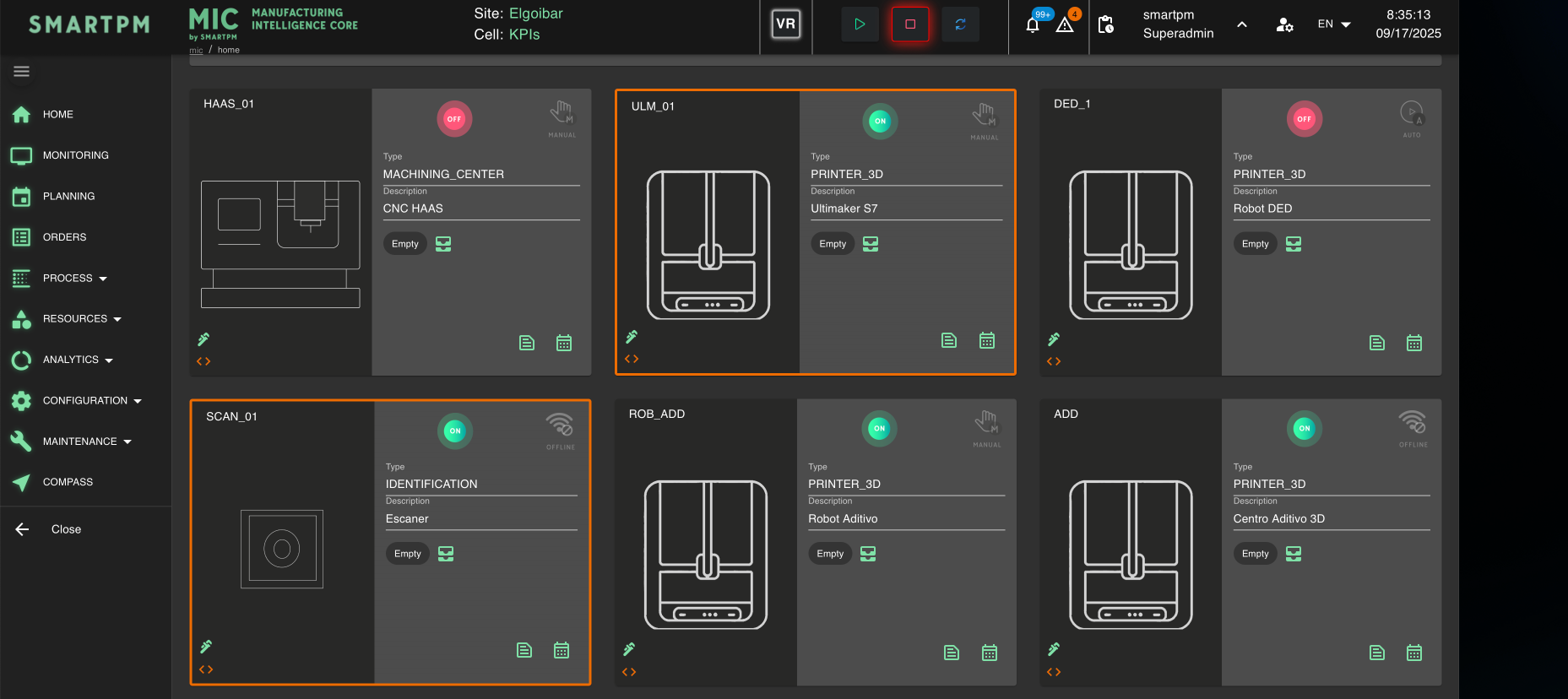Click the SCAN_01 Empty button
This screenshot has width=1568, height=699.
[408, 554]
